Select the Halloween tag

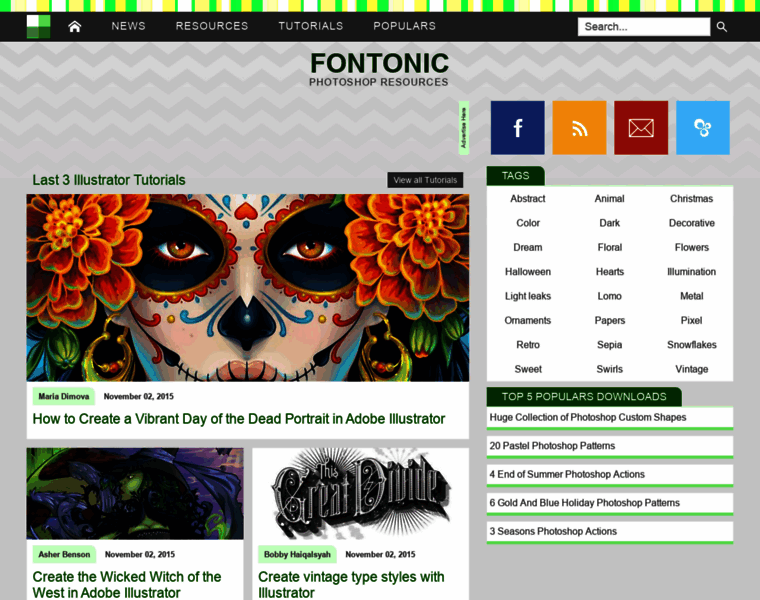(527, 272)
